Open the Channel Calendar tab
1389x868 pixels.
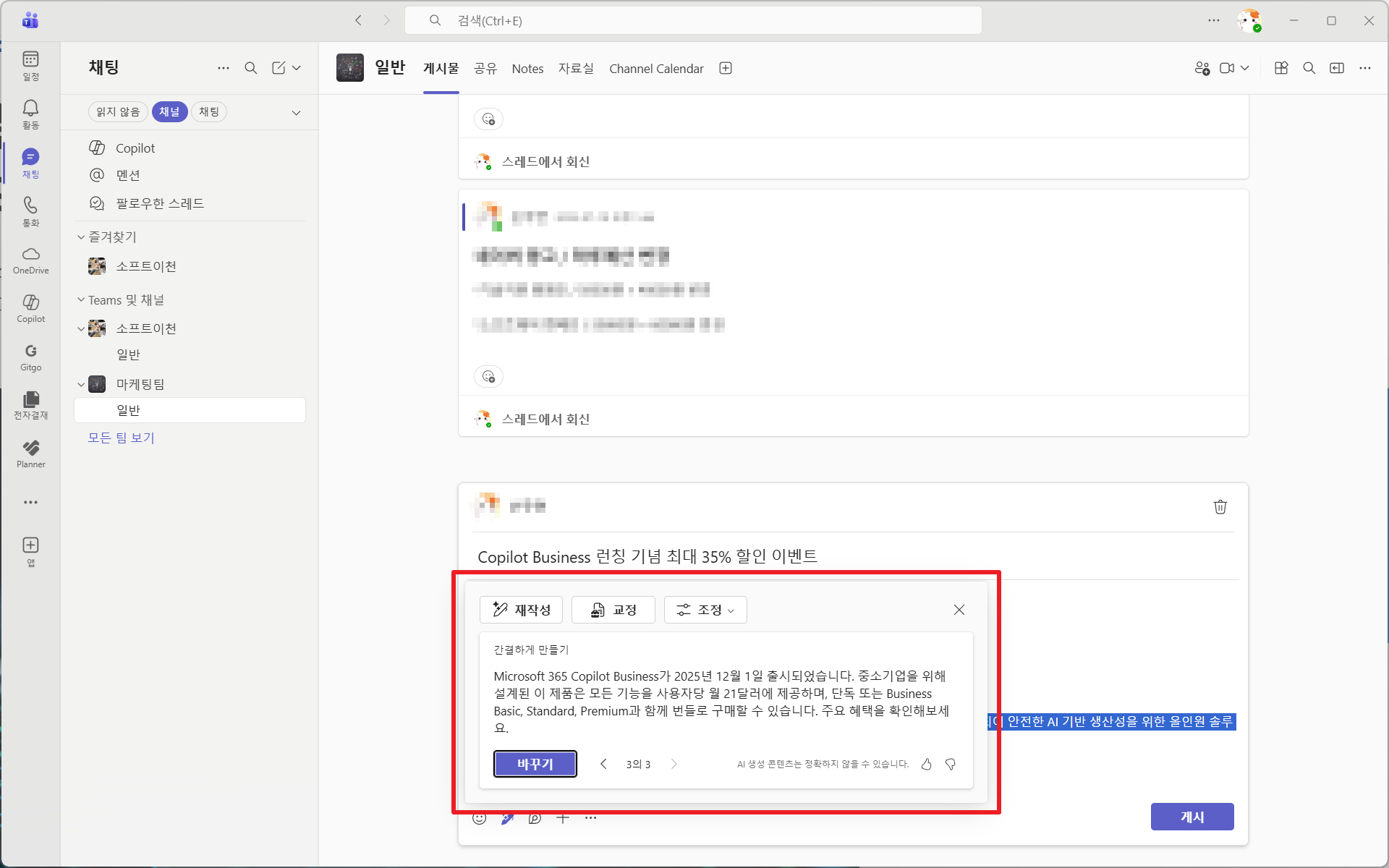pyautogui.click(x=656, y=69)
